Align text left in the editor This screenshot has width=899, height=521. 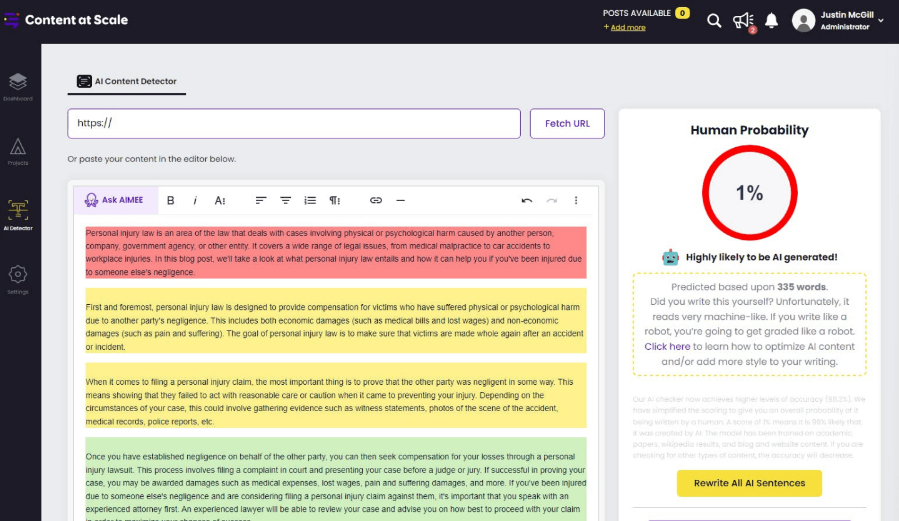(x=261, y=201)
